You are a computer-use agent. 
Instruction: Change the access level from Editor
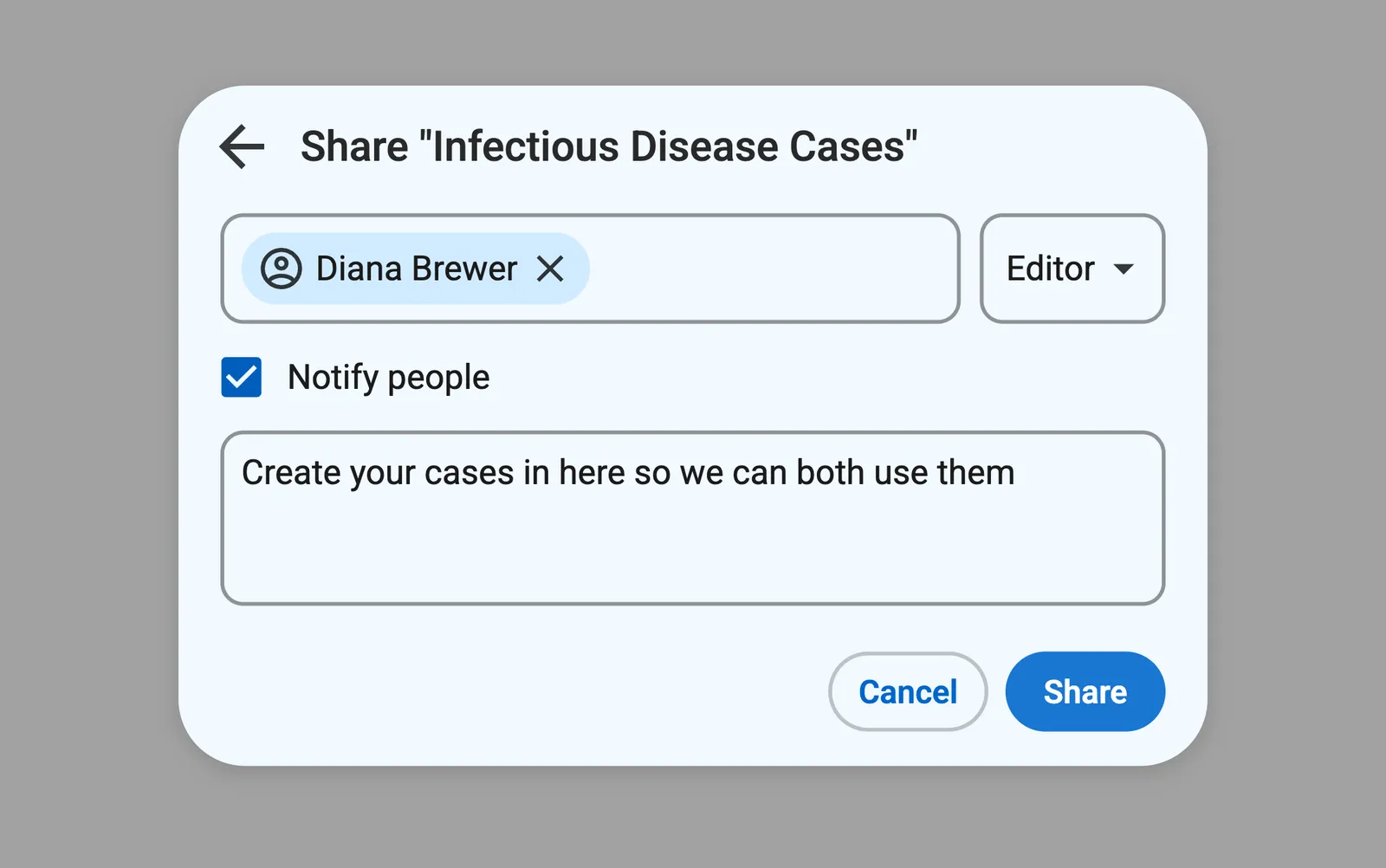click(1072, 269)
